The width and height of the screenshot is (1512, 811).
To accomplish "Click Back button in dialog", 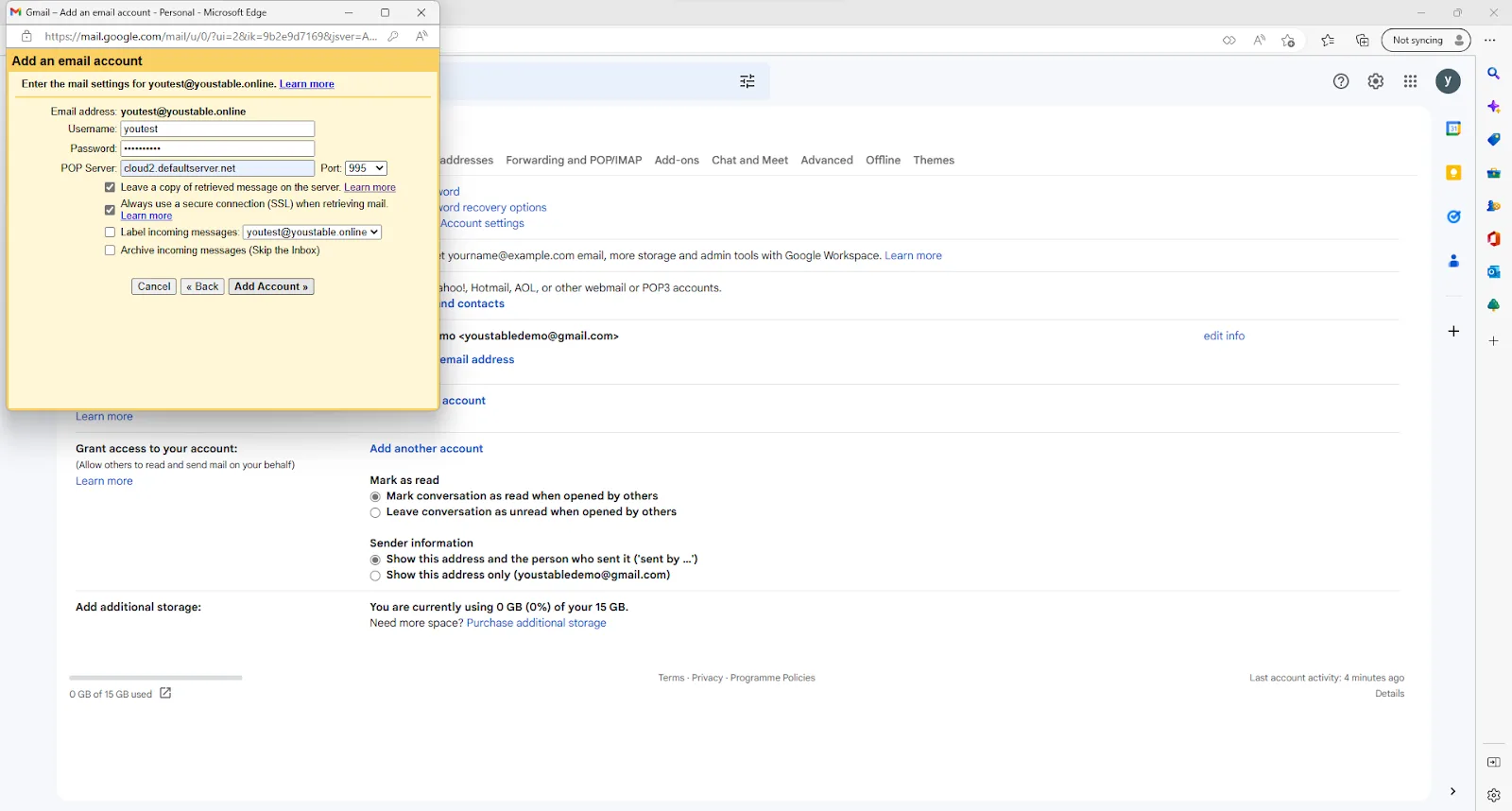I will pos(202,286).
